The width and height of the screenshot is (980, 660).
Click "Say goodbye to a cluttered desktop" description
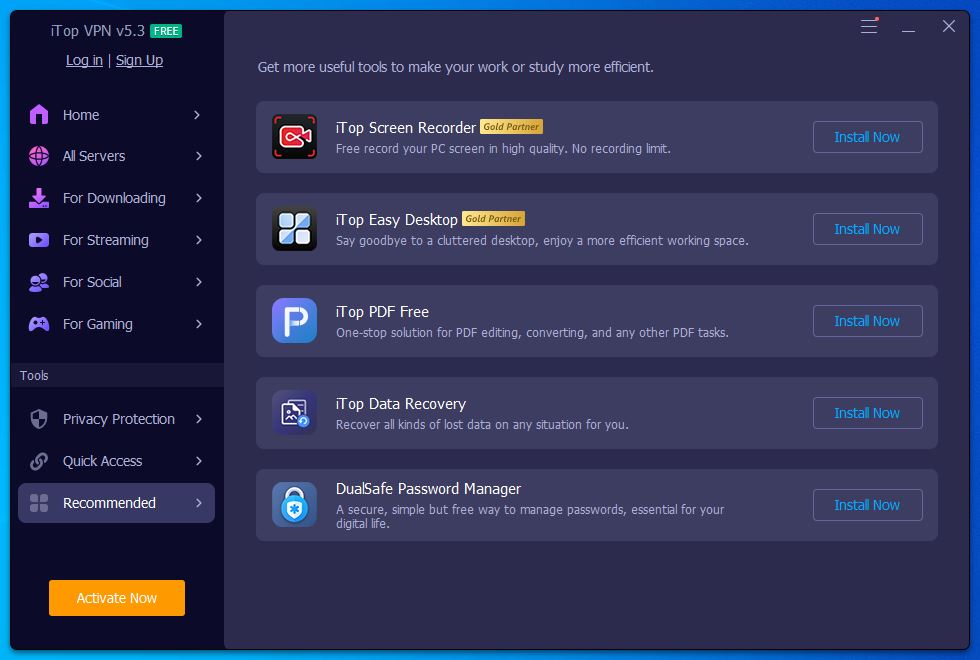click(x=542, y=241)
